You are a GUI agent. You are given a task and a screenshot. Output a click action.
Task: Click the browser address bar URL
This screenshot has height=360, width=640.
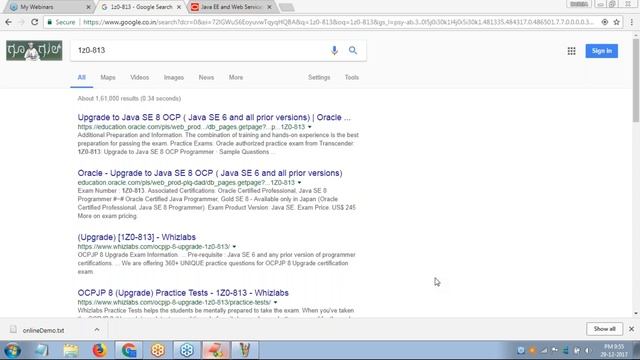click(338, 22)
